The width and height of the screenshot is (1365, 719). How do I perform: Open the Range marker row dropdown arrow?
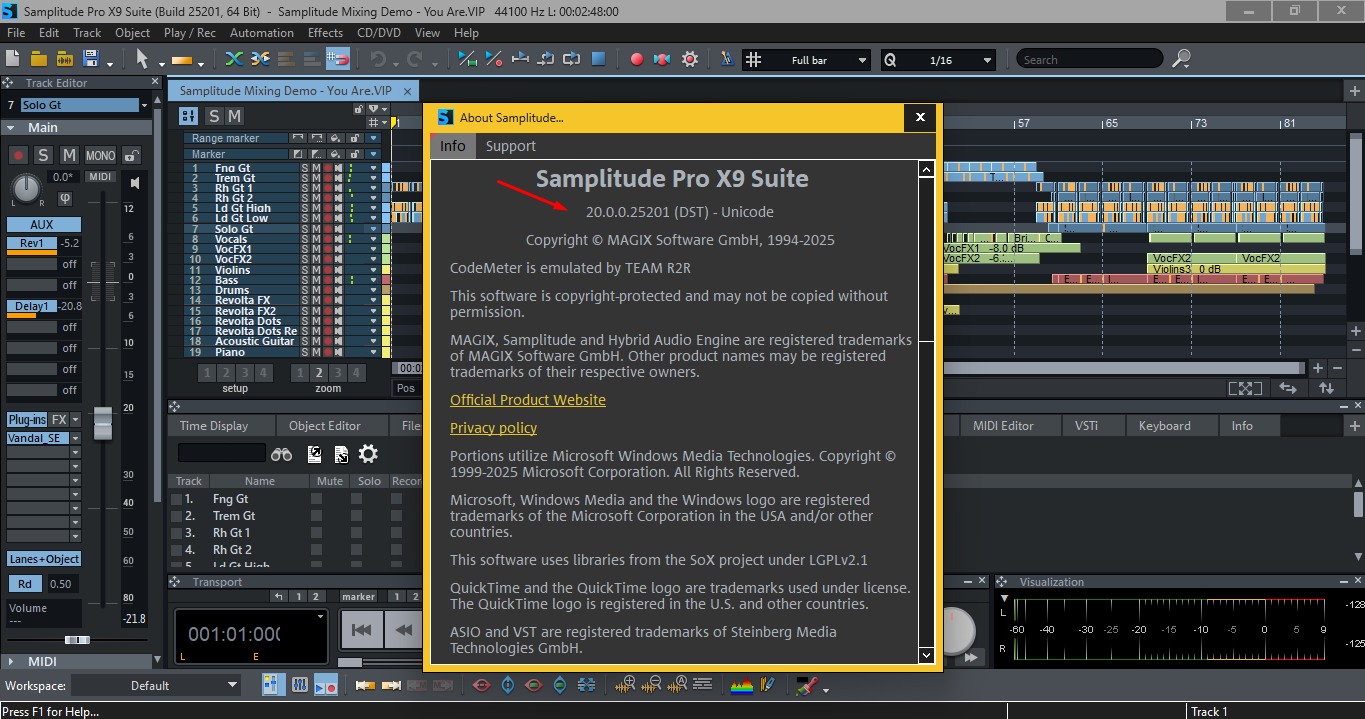pyautogui.click(x=374, y=138)
